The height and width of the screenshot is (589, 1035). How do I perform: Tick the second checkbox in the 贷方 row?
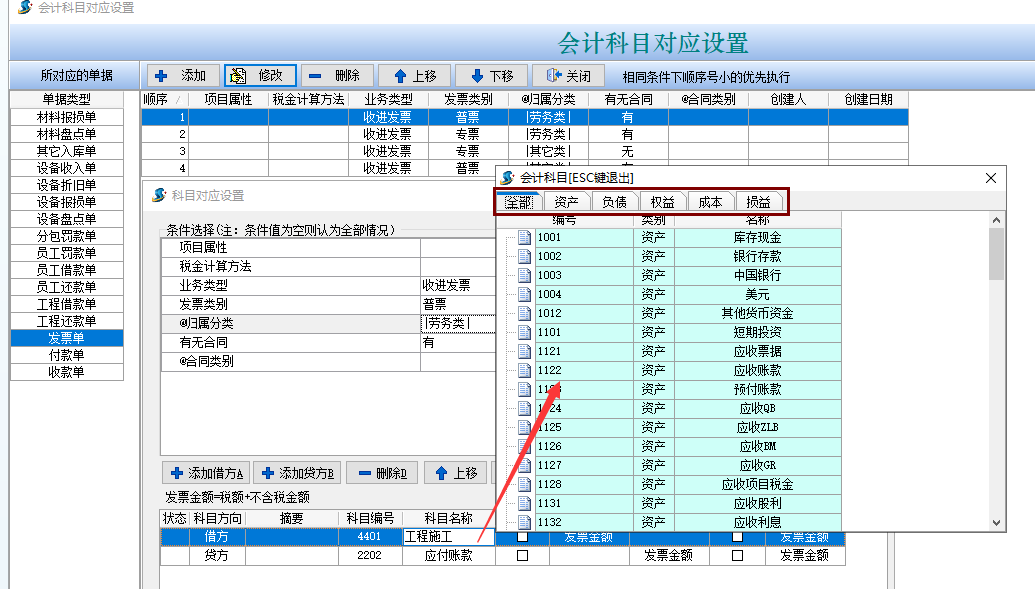coord(737,556)
